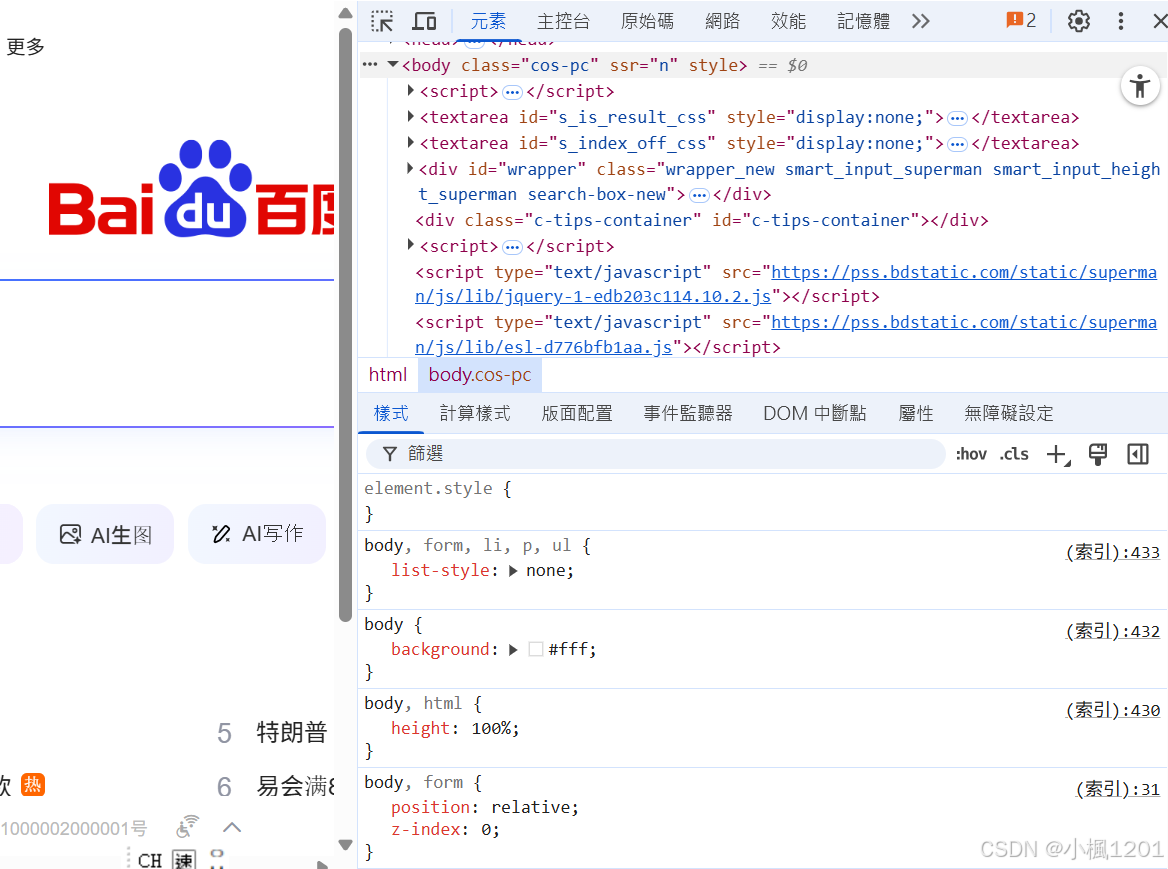Open DevTools settings gear
This screenshot has height=869, width=1168.
1079,21
